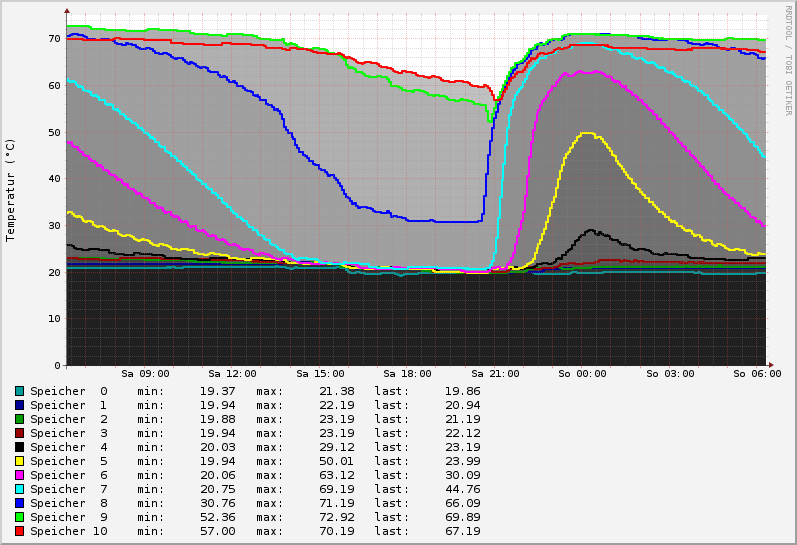Select the blue Speicher 8 legend swatch
The image size is (797, 545).
tap(19, 503)
